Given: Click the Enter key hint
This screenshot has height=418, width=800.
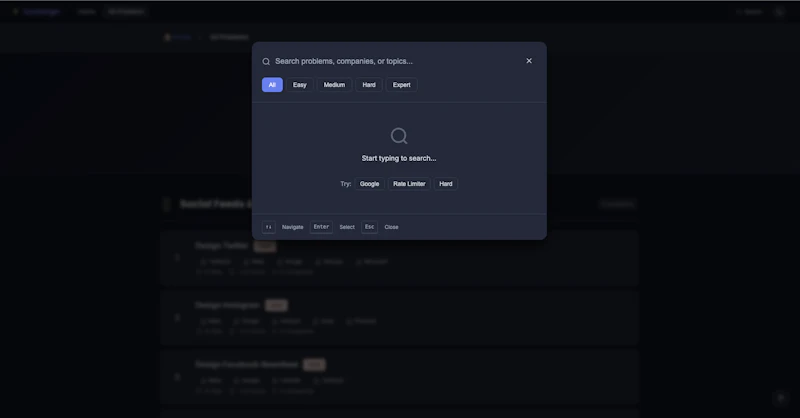Looking at the screenshot, I should [x=321, y=227].
